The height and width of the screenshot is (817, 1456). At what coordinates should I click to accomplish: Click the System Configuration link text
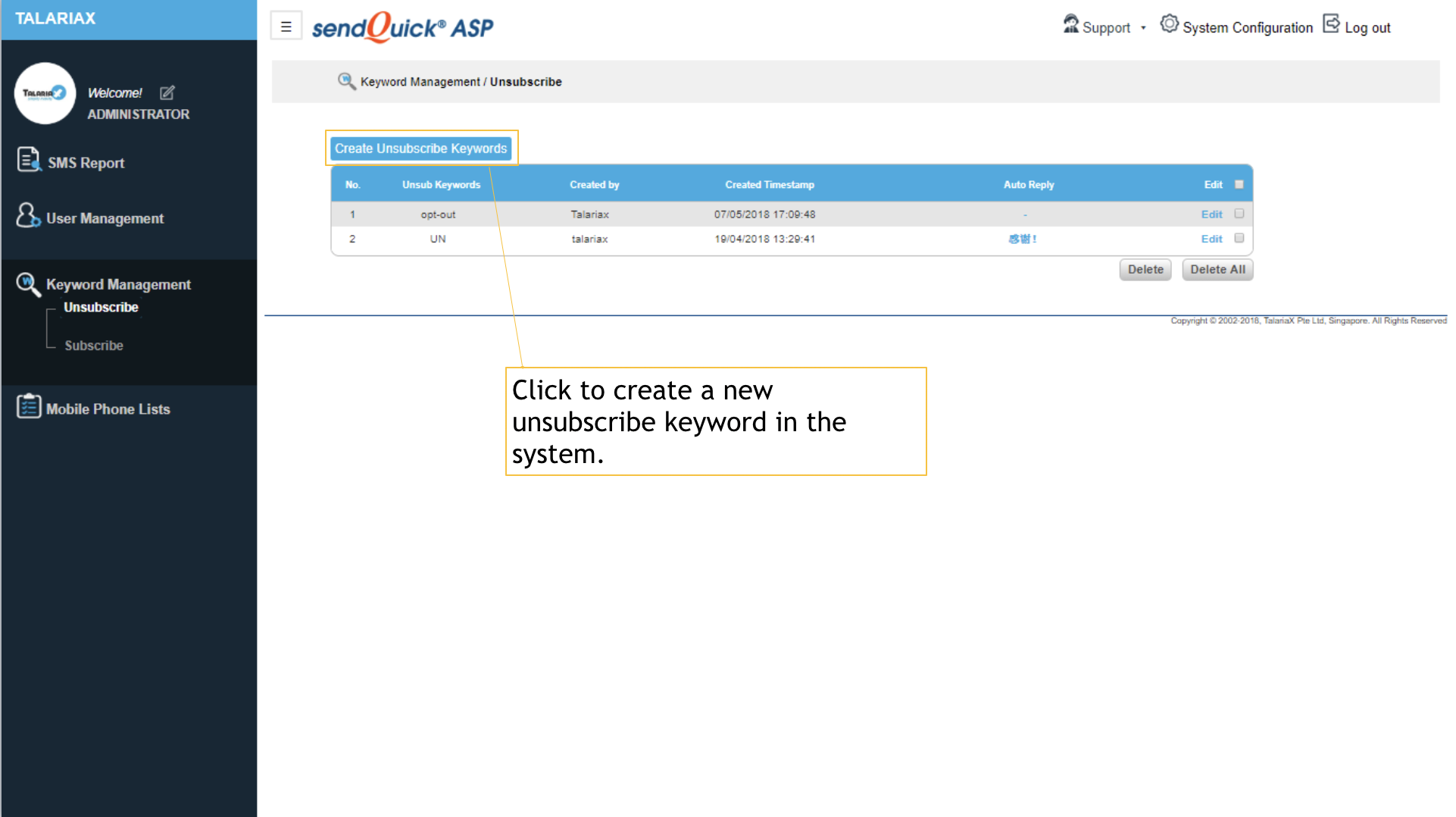(1247, 28)
